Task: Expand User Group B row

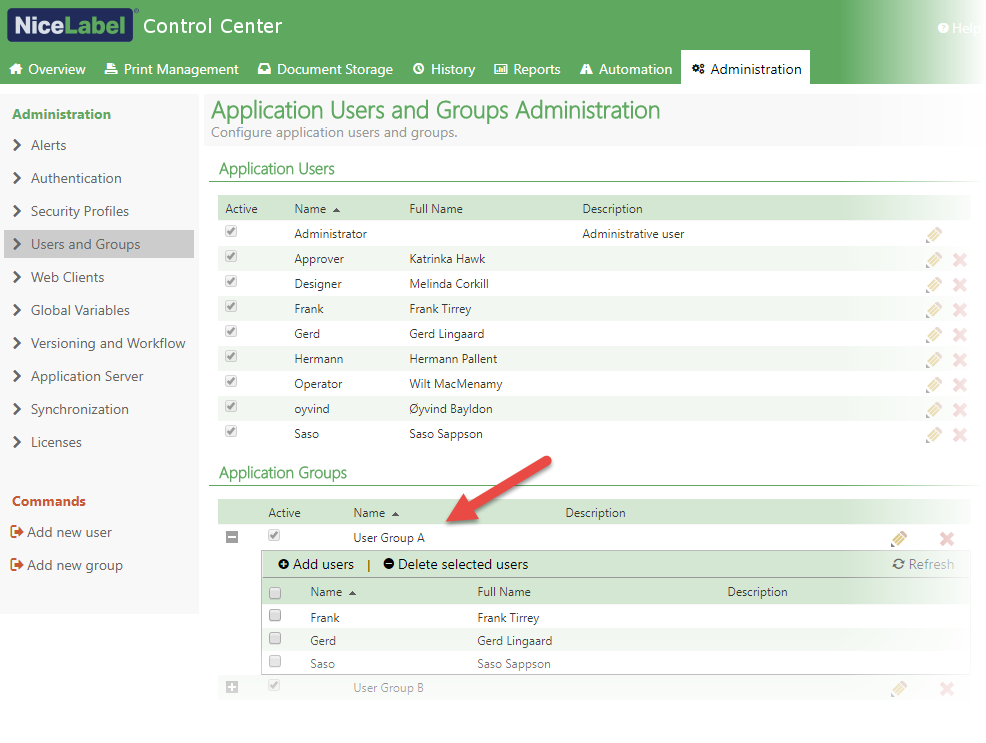Action: click(x=232, y=687)
